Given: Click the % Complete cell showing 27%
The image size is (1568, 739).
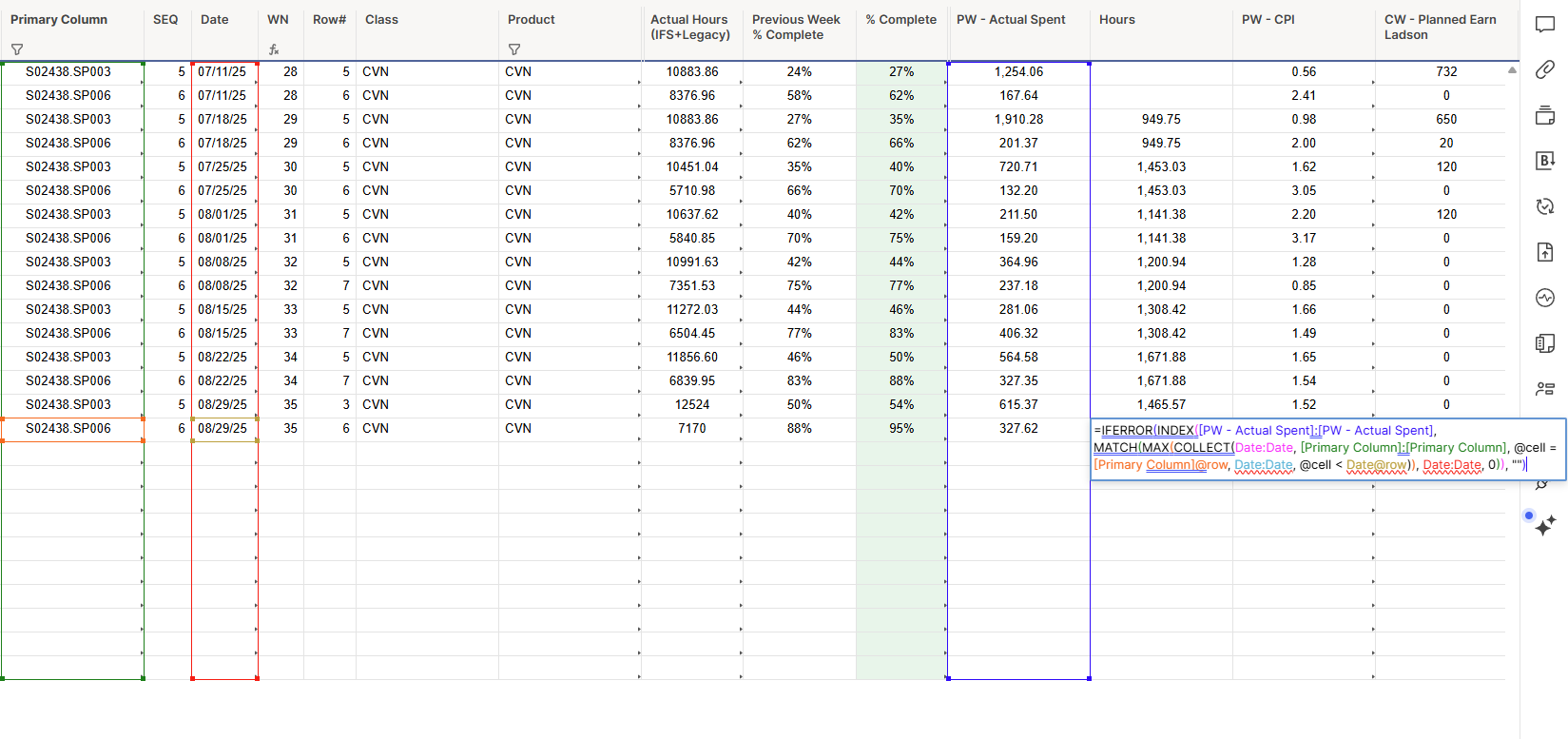Looking at the screenshot, I should (901, 72).
